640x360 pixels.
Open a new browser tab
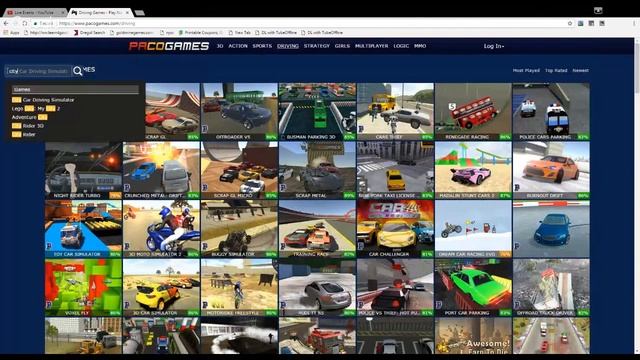point(140,13)
